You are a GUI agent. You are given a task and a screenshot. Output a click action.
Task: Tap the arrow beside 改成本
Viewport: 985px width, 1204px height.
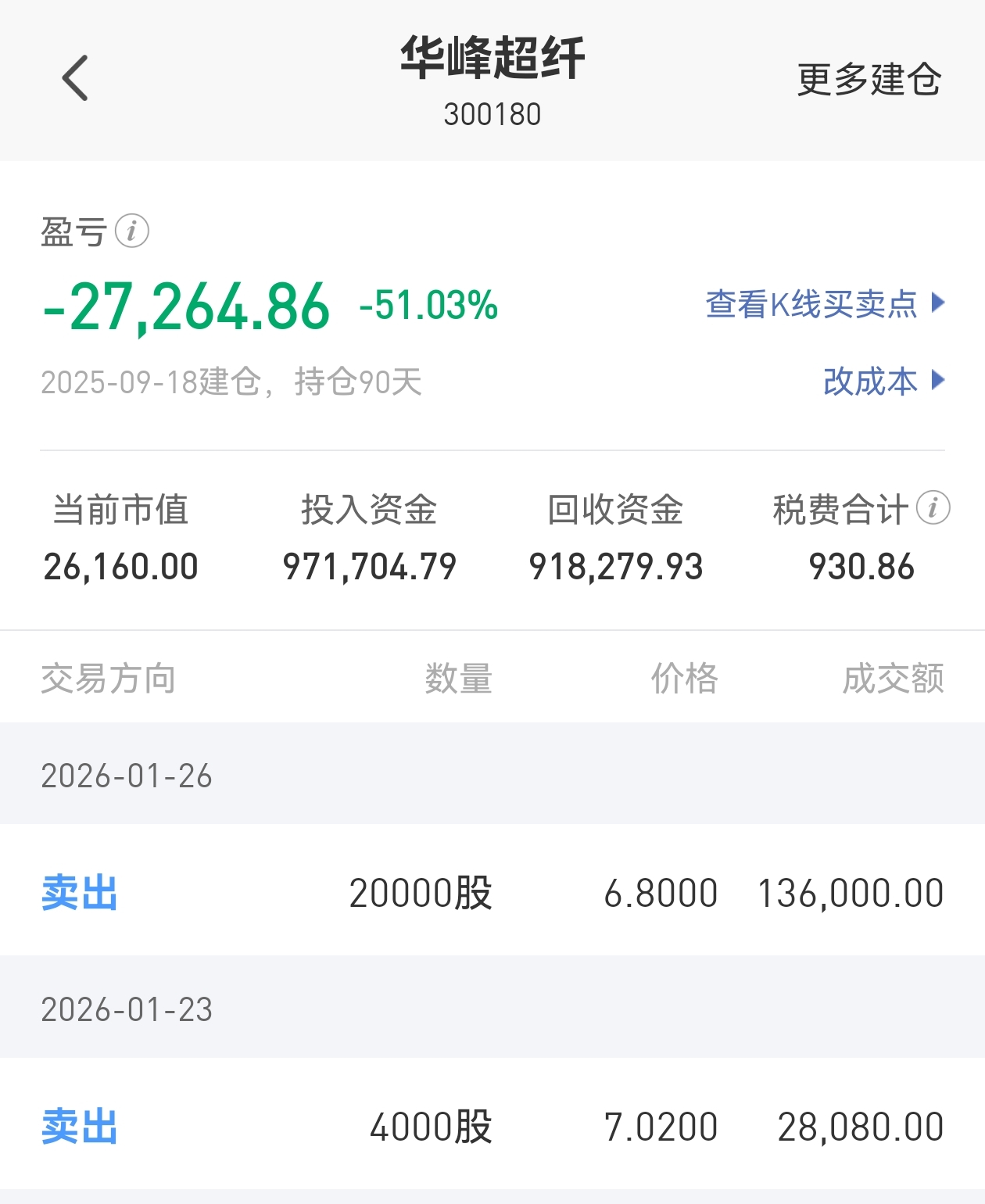coord(938,381)
